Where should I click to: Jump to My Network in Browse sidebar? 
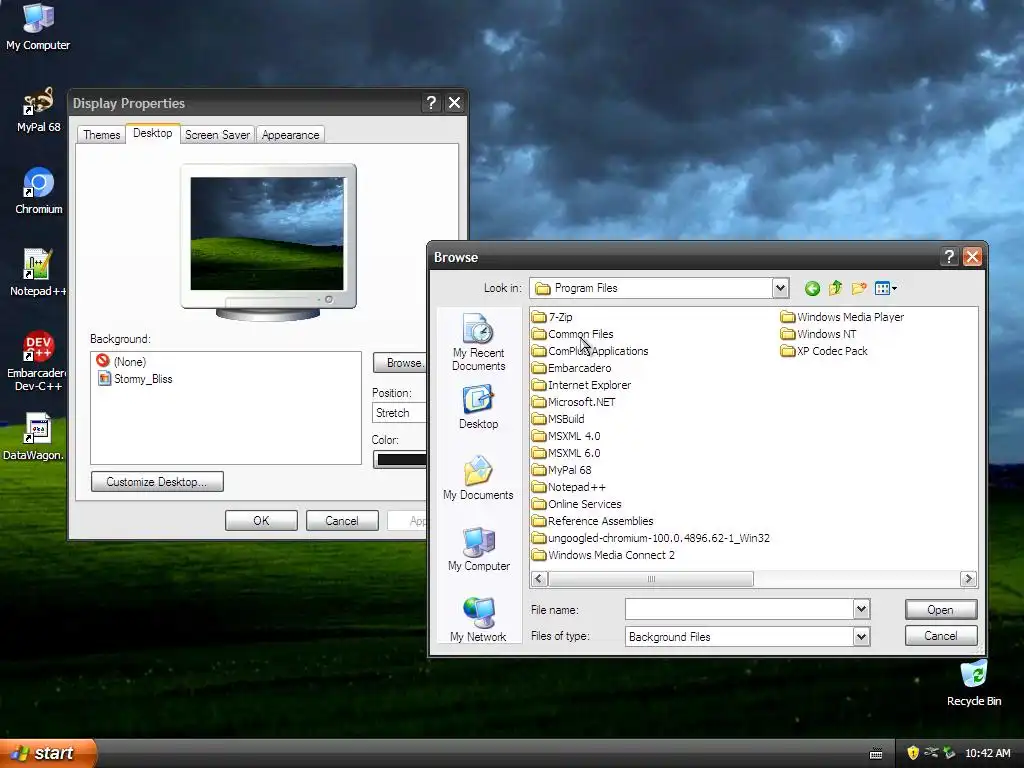click(x=478, y=620)
